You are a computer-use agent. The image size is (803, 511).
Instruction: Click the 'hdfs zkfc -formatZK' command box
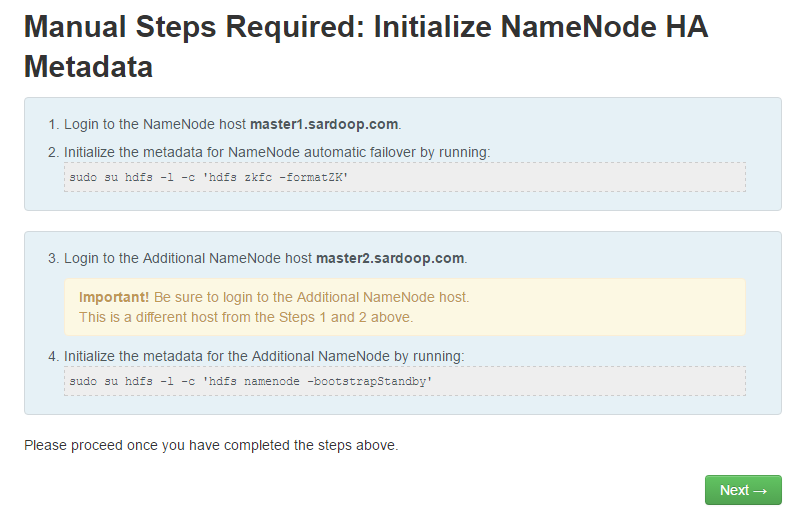[404, 177]
